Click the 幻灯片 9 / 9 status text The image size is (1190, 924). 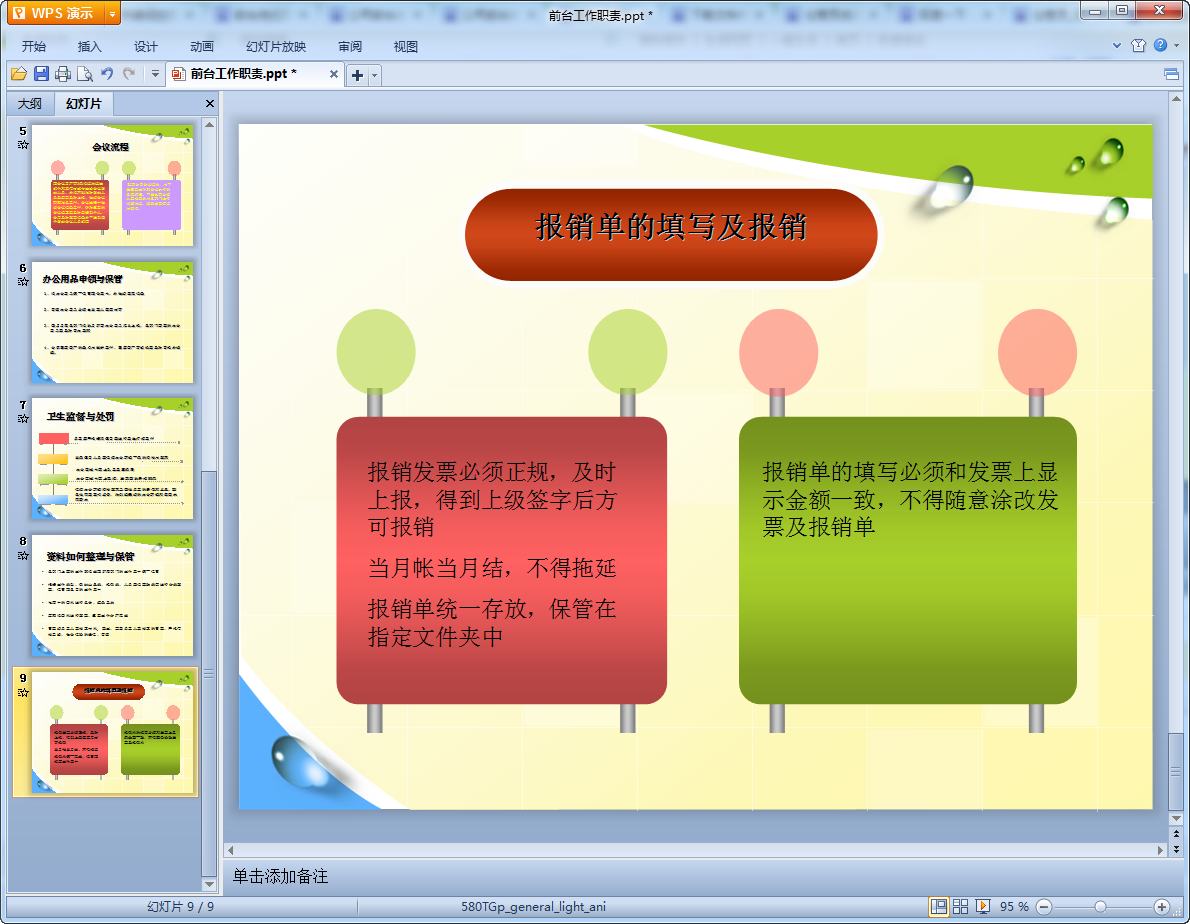(181, 907)
